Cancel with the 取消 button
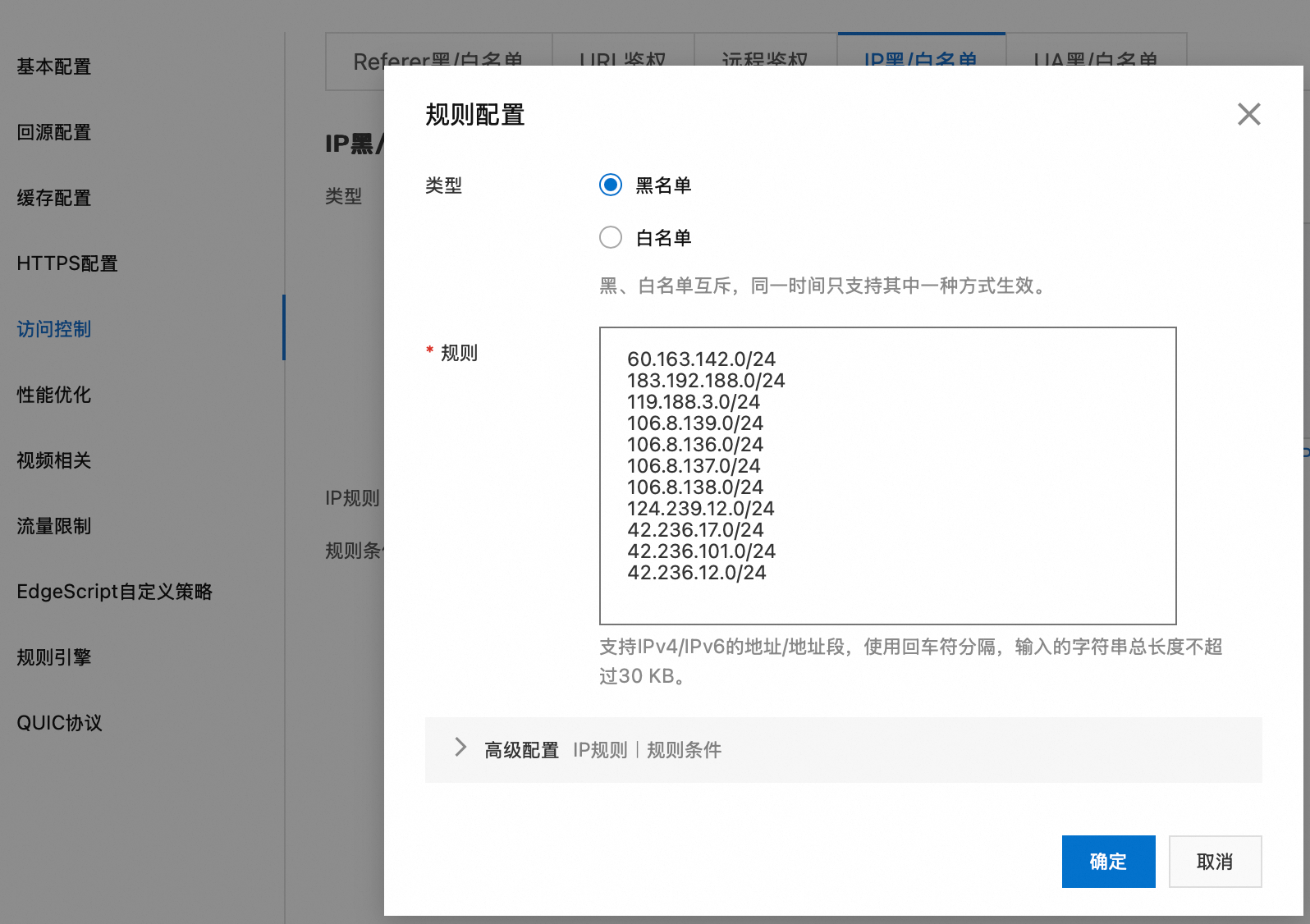Viewport: 1310px width, 924px height. point(1215,862)
